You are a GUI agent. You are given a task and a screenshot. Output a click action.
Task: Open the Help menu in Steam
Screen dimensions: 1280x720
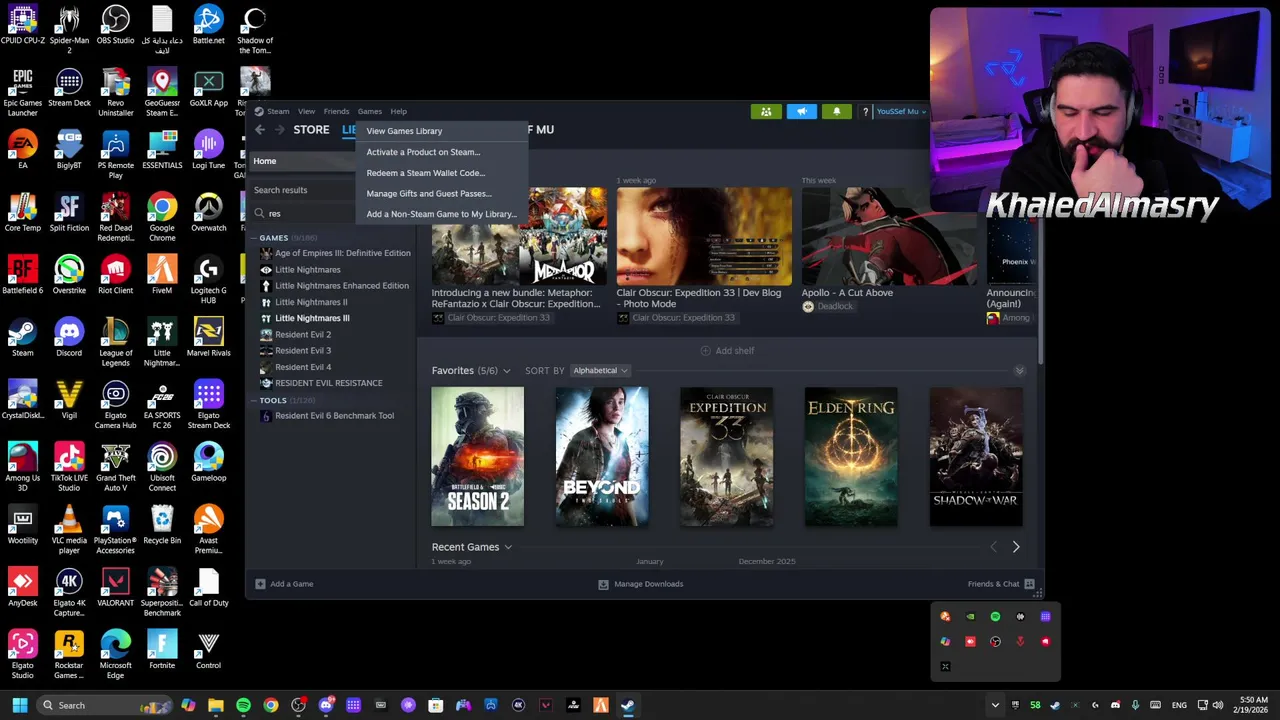point(398,111)
